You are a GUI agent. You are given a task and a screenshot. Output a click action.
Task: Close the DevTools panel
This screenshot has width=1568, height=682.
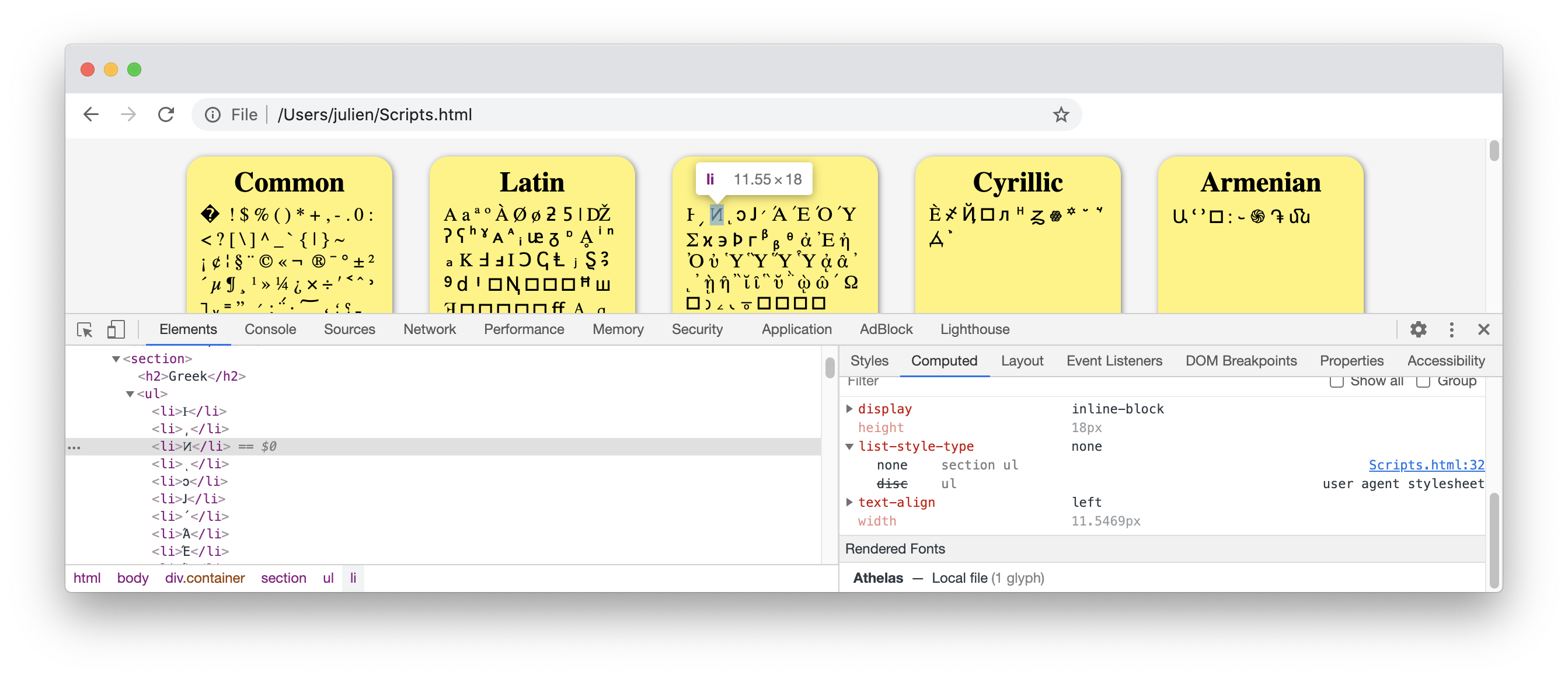click(x=1483, y=329)
